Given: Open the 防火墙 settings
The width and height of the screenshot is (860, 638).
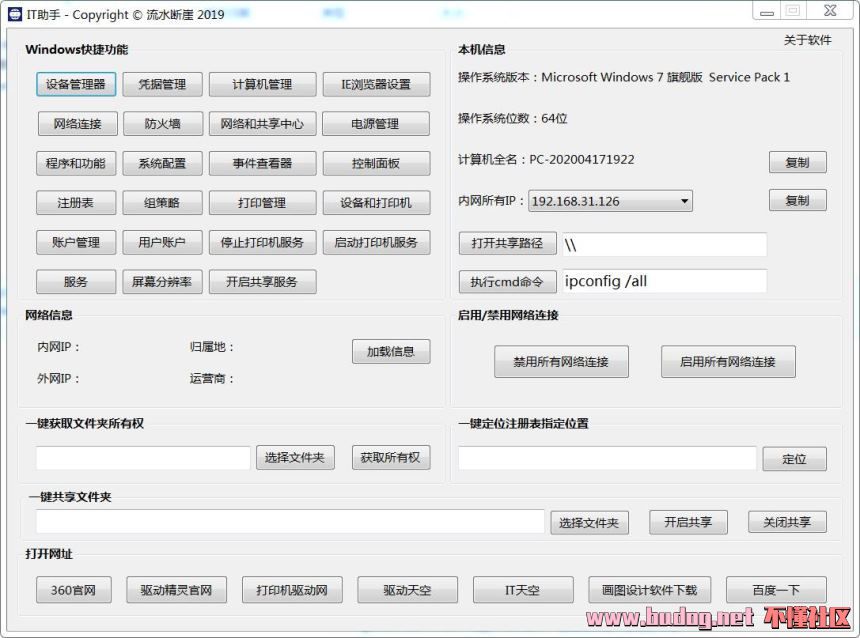Looking at the screenshot, I should [163, 124].
